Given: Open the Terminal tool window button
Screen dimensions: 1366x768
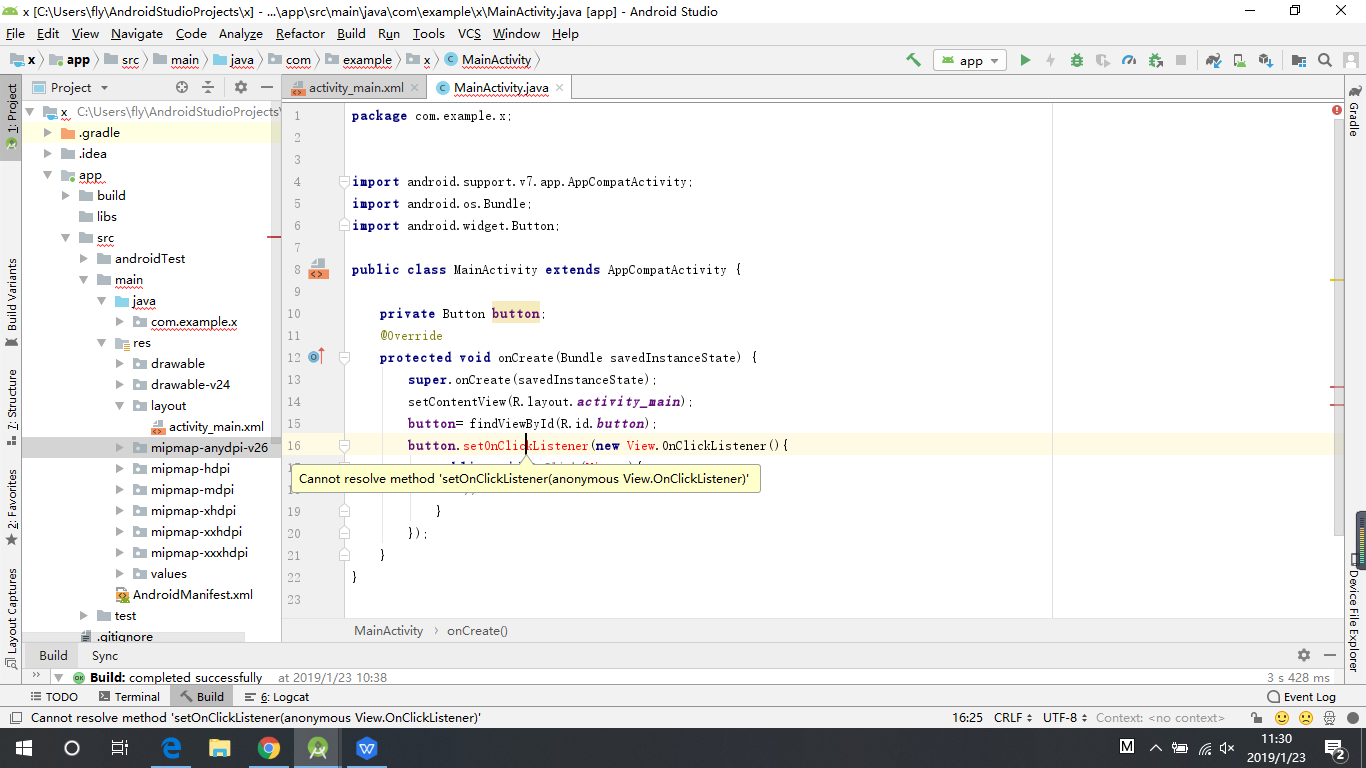Looking at the screenshot, I should [127, 697].
